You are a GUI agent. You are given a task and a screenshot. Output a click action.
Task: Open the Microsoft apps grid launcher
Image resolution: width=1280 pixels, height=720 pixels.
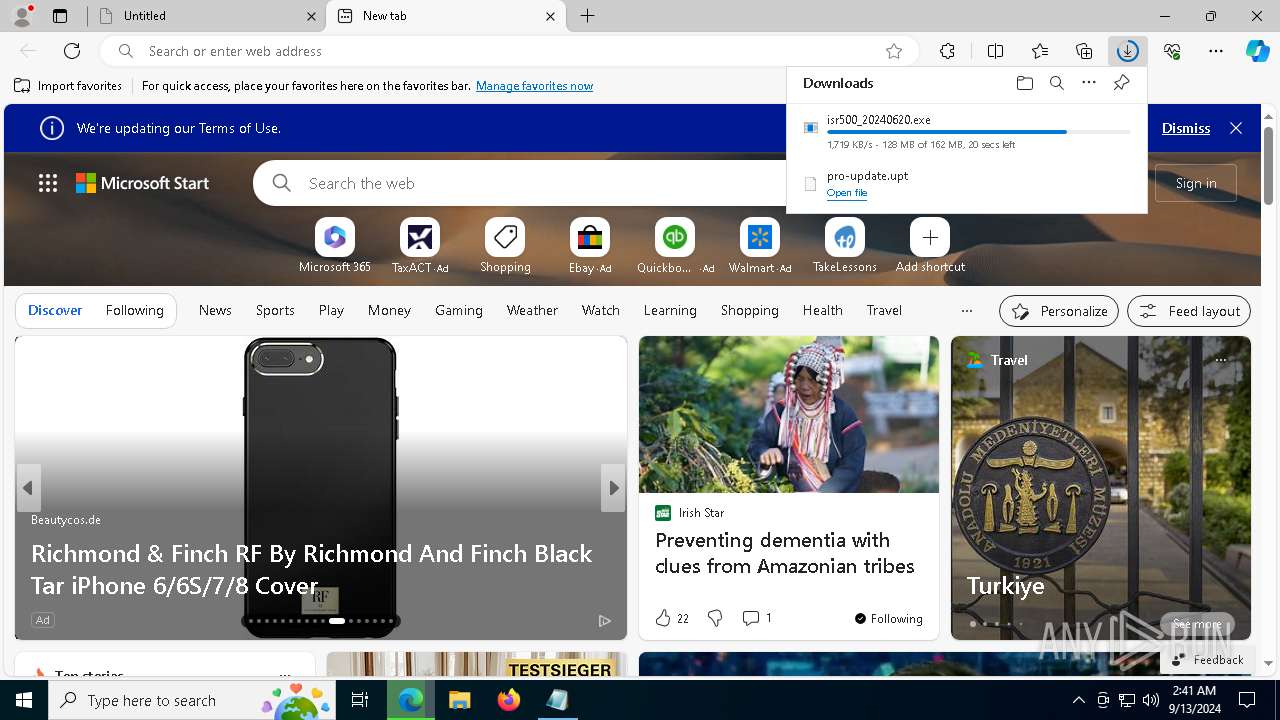tap(48, 183)
